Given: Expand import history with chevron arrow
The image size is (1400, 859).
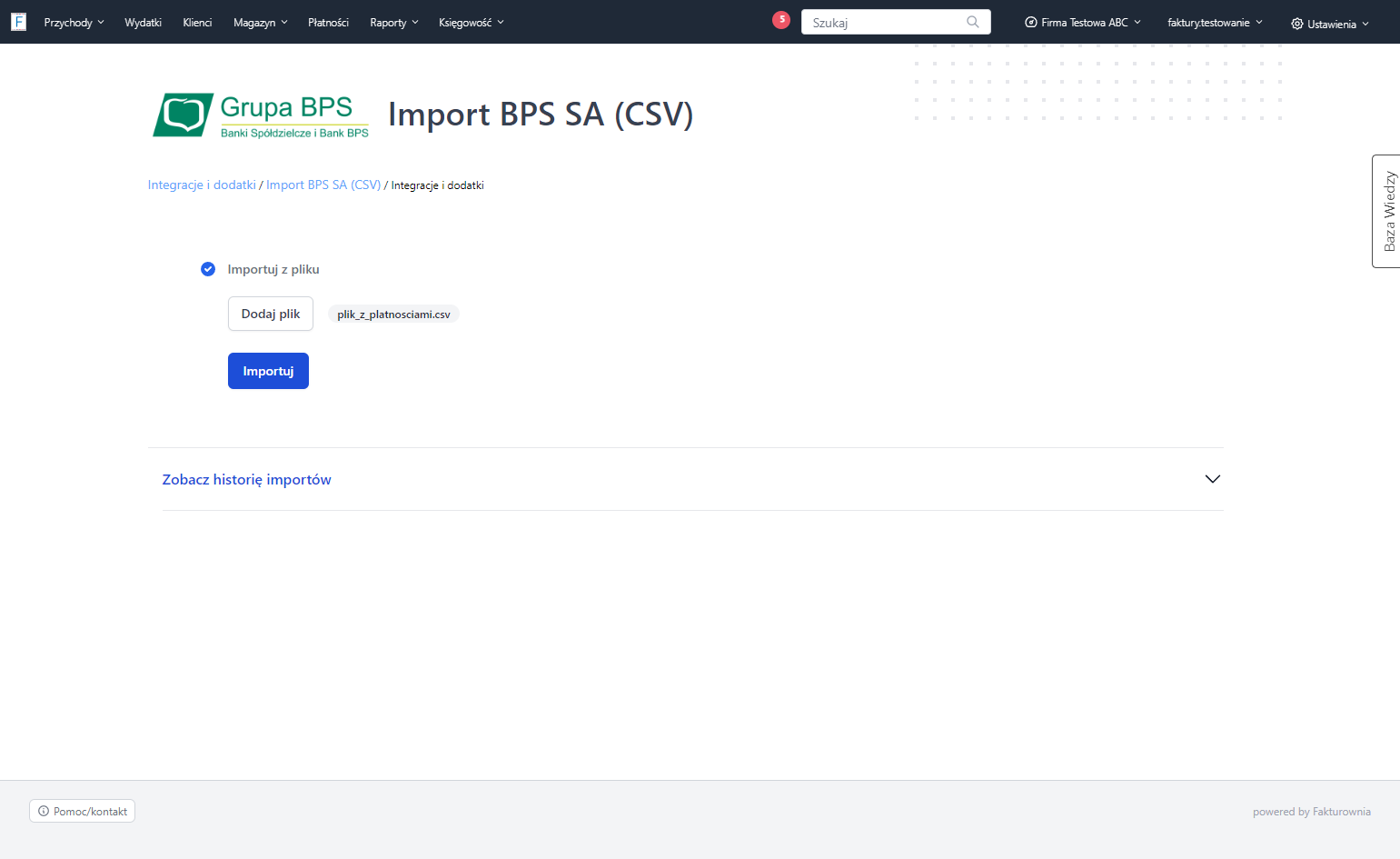Looking at the screenshot, I should pos(1212,479).
